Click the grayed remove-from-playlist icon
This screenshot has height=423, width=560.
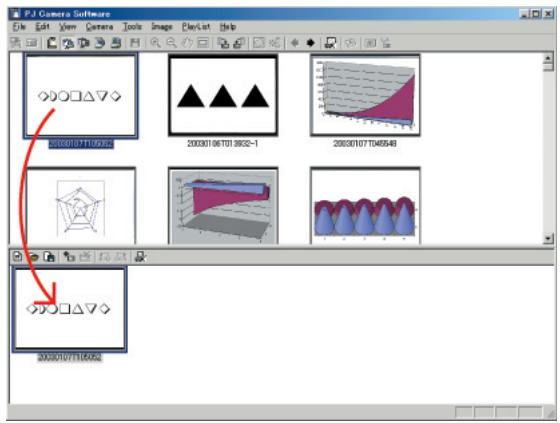click(x=85, y=257)
